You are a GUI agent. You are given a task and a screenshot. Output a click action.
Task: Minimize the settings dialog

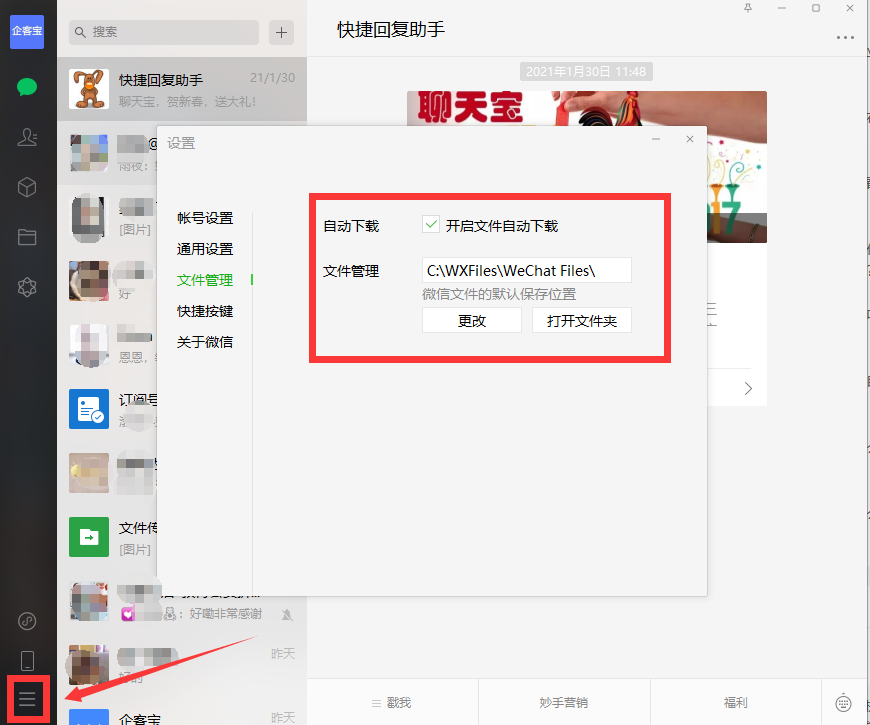pyautogui.click(x=656, y=139)
